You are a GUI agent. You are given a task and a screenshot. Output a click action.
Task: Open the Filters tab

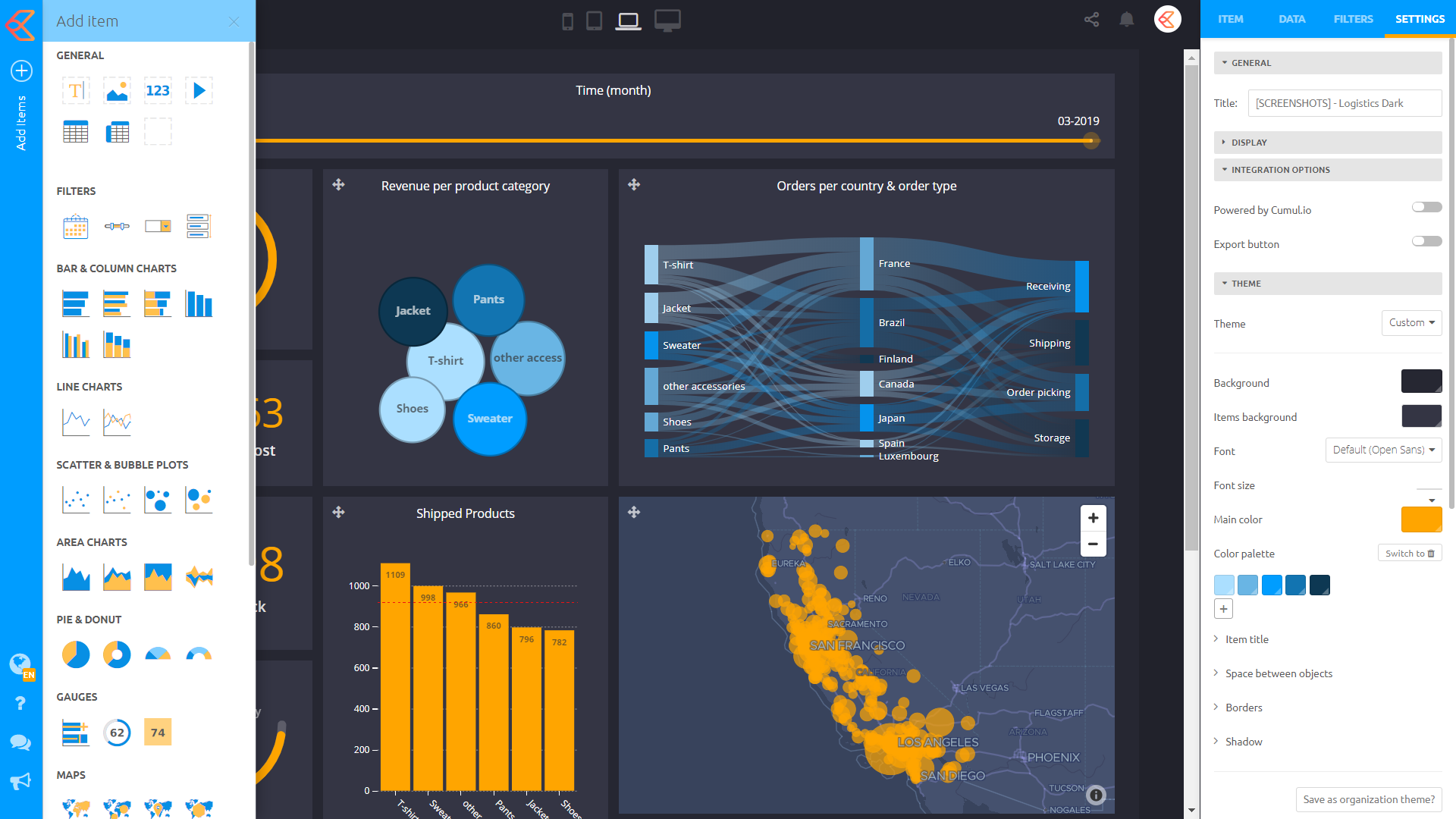(x=1353, y=19)
